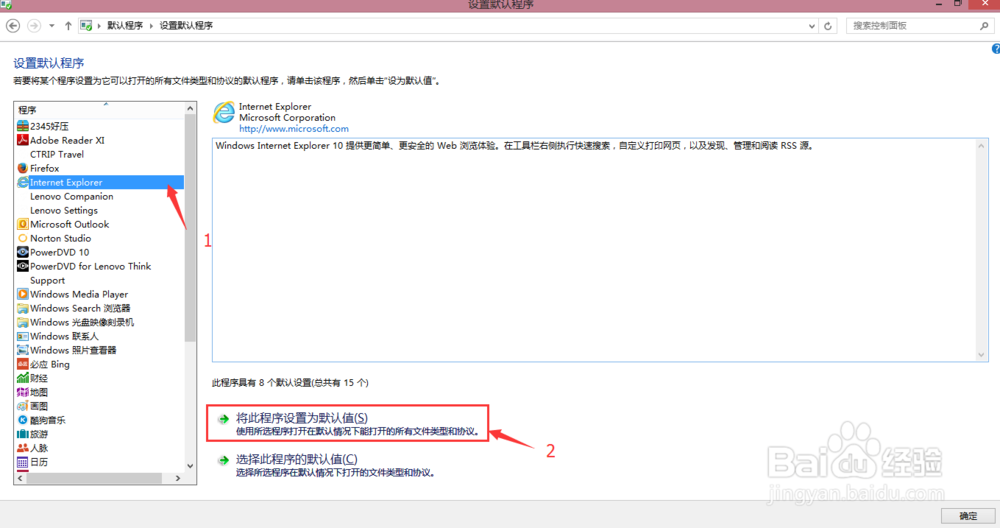Select Lenovo Companion entry

coord(71,196)
